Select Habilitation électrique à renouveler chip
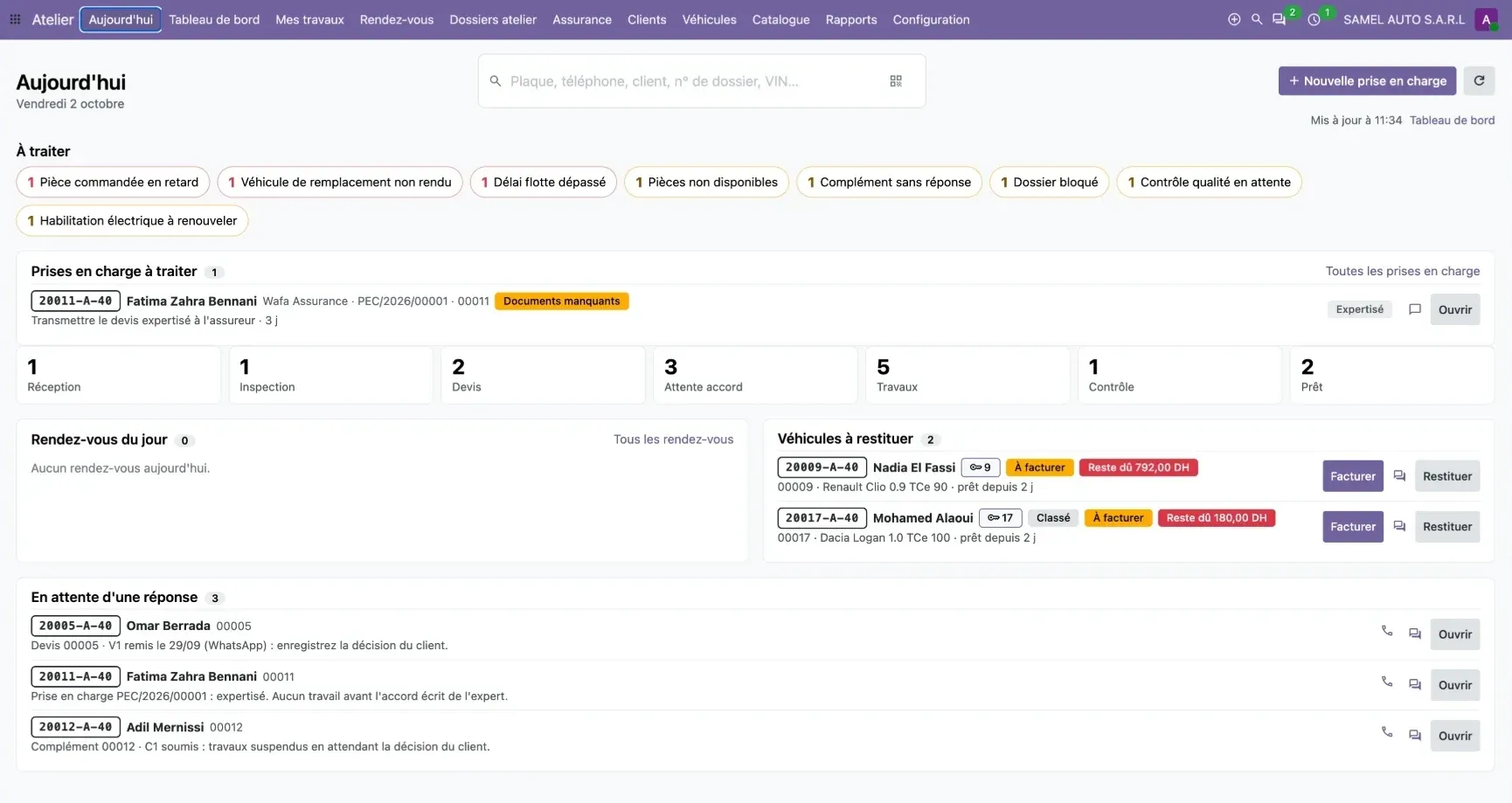Image resolution: width=1512 pixels, height=803 pixels. tap(132, 220)
